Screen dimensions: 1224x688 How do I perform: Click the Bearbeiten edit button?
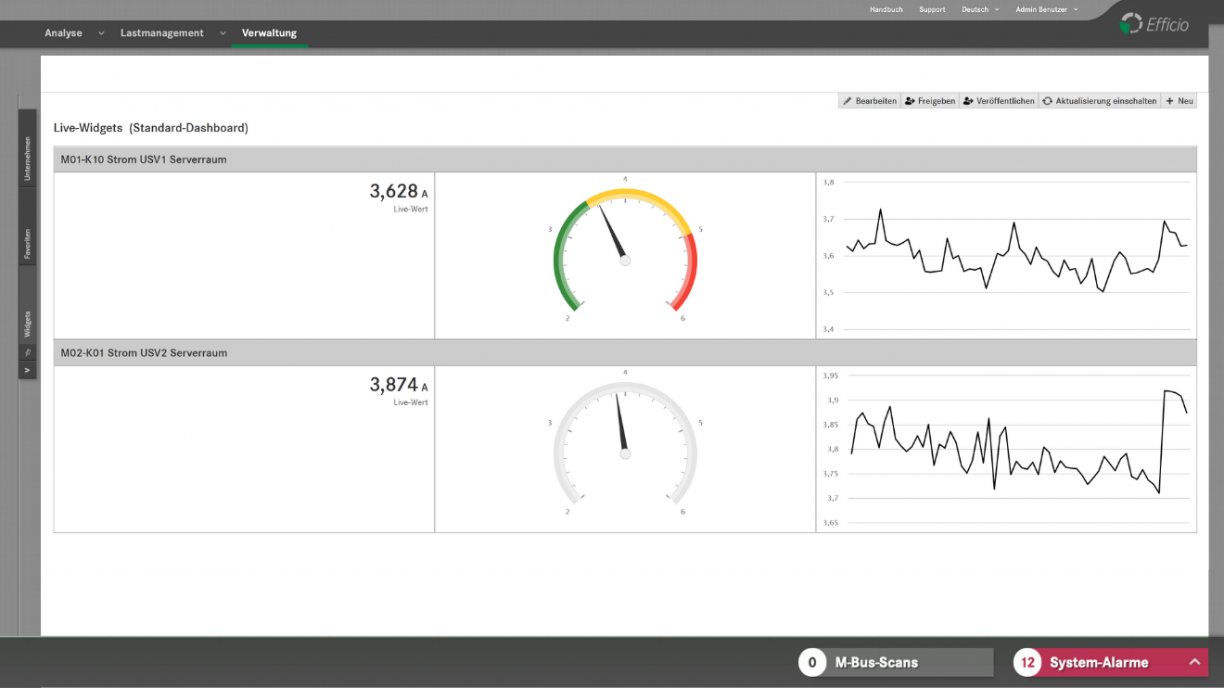click(x=869, y=101)
